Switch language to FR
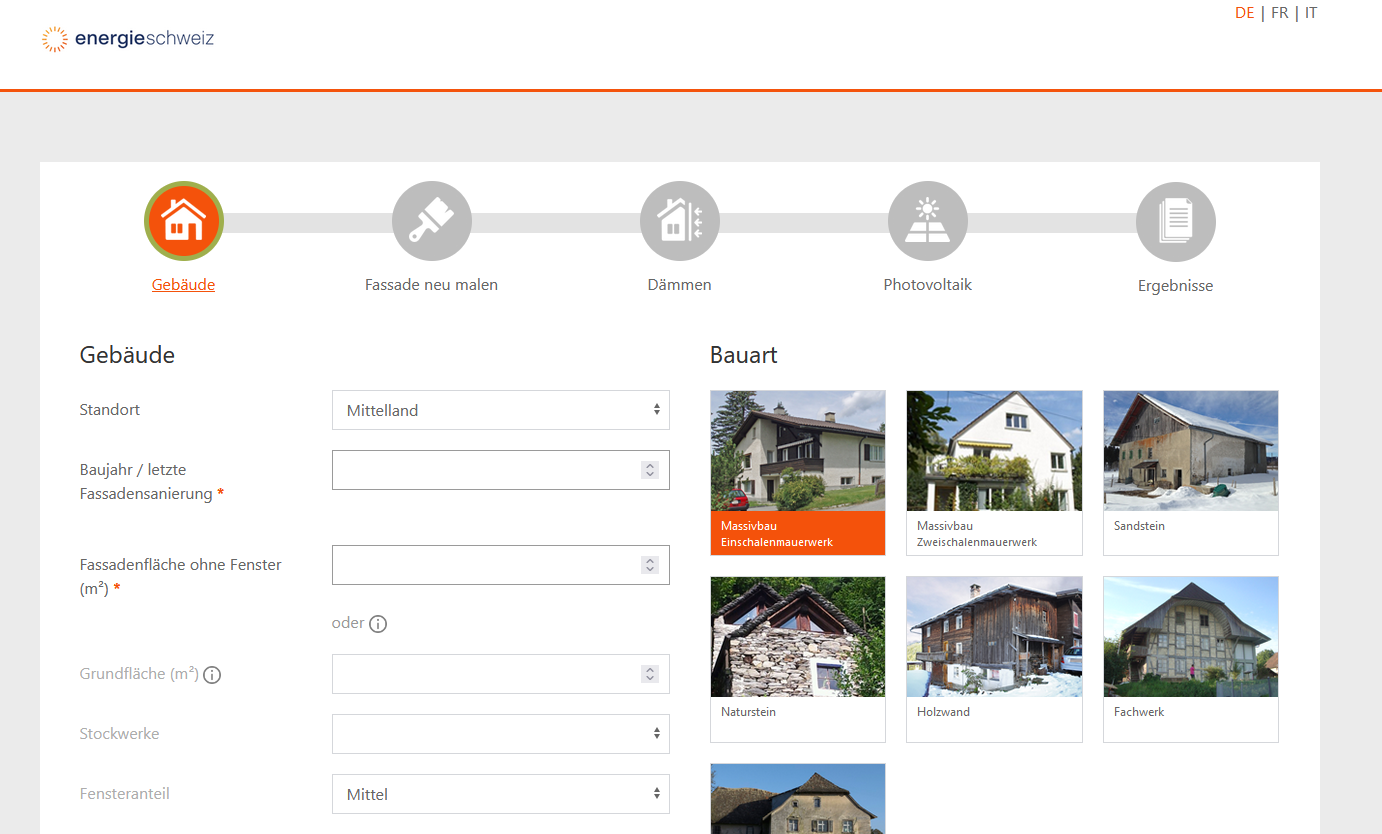Screen dimensions: 1382x834 tap(1280, 13)
